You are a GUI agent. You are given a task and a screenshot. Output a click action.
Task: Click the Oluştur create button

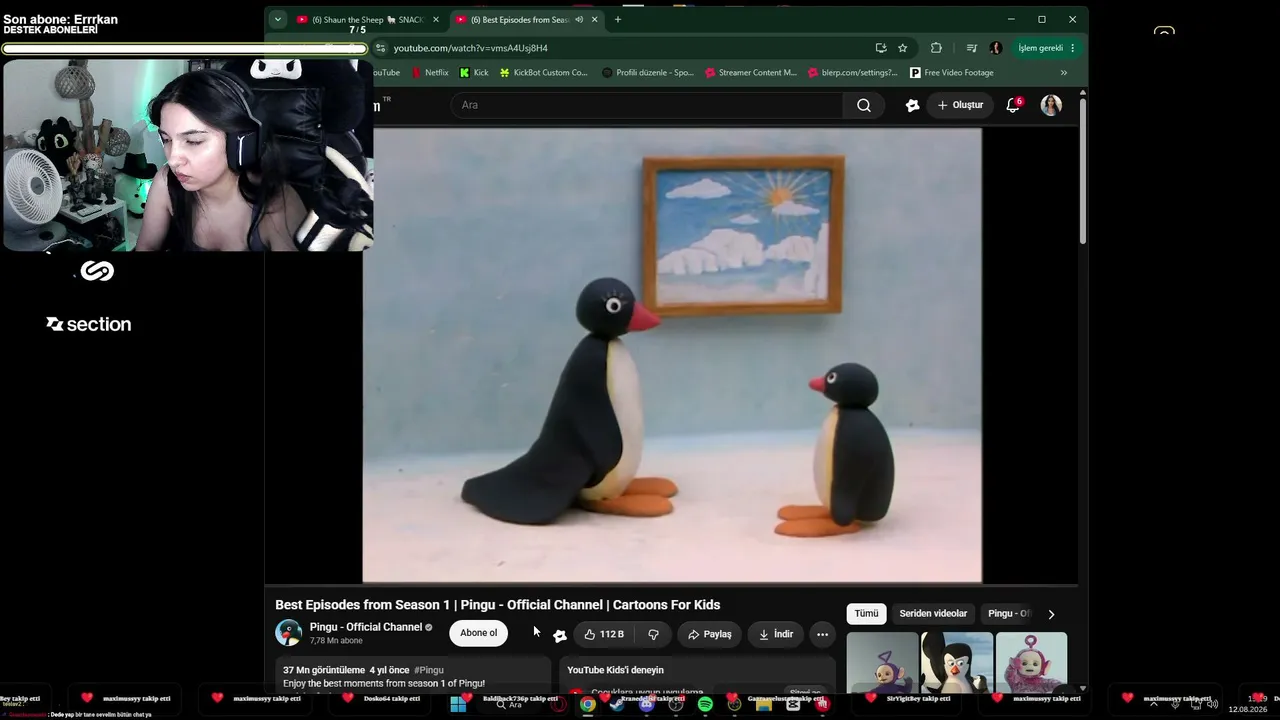[960, 105]
